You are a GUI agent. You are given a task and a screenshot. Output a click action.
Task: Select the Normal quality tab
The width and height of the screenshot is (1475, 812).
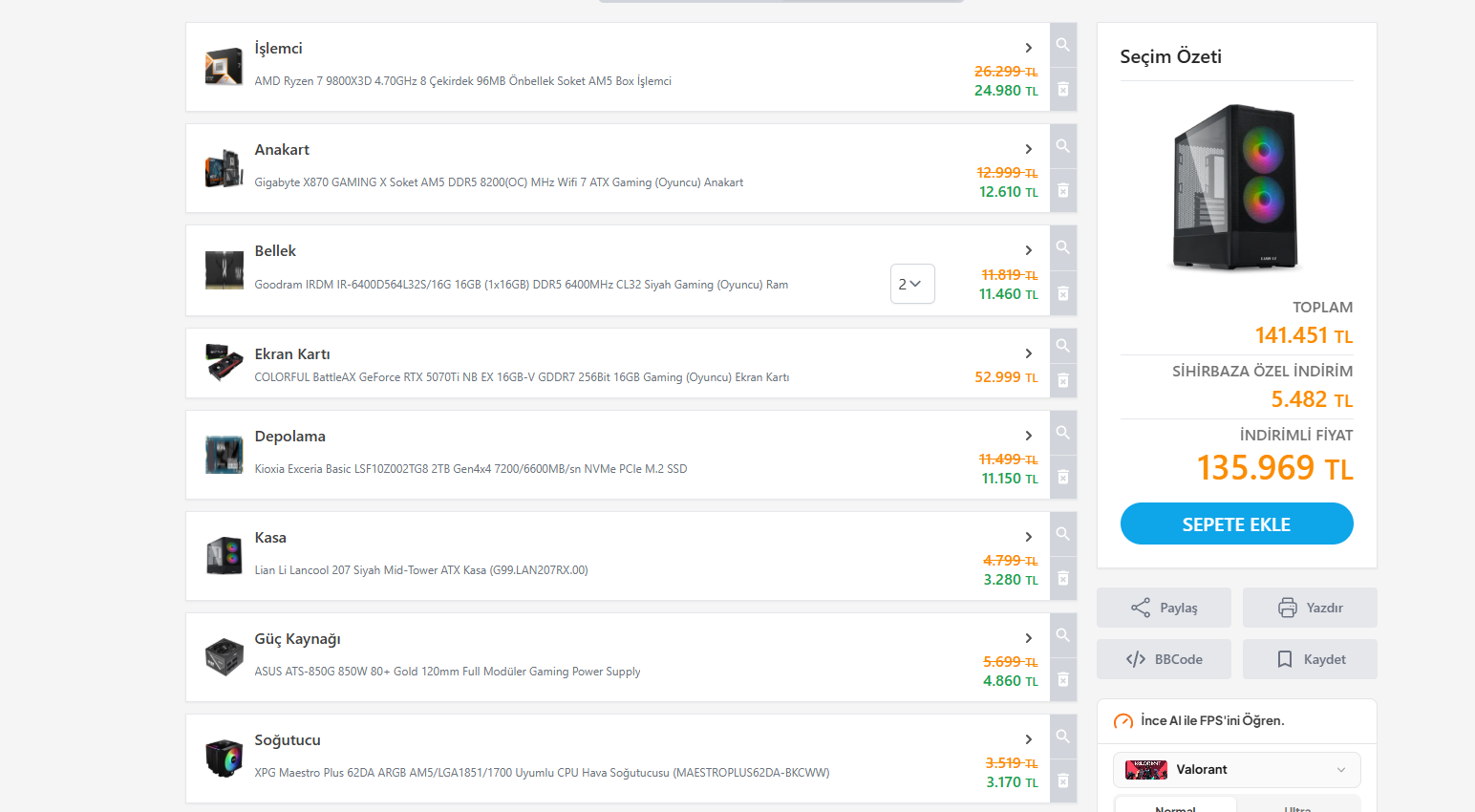click(x=1175, y=806)
